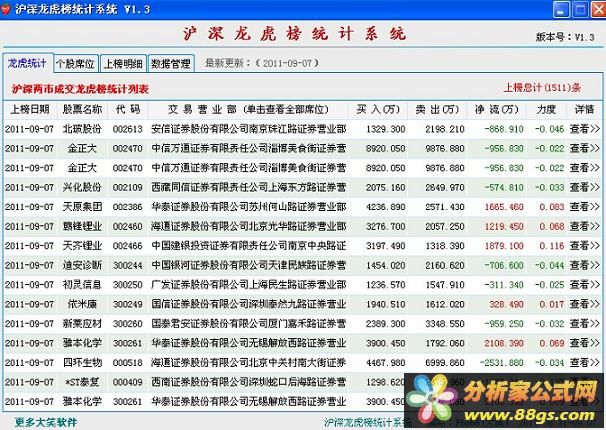Select the stock name 四环生物
This screenshot has height=430, width=606.
(x=82, y=363)
